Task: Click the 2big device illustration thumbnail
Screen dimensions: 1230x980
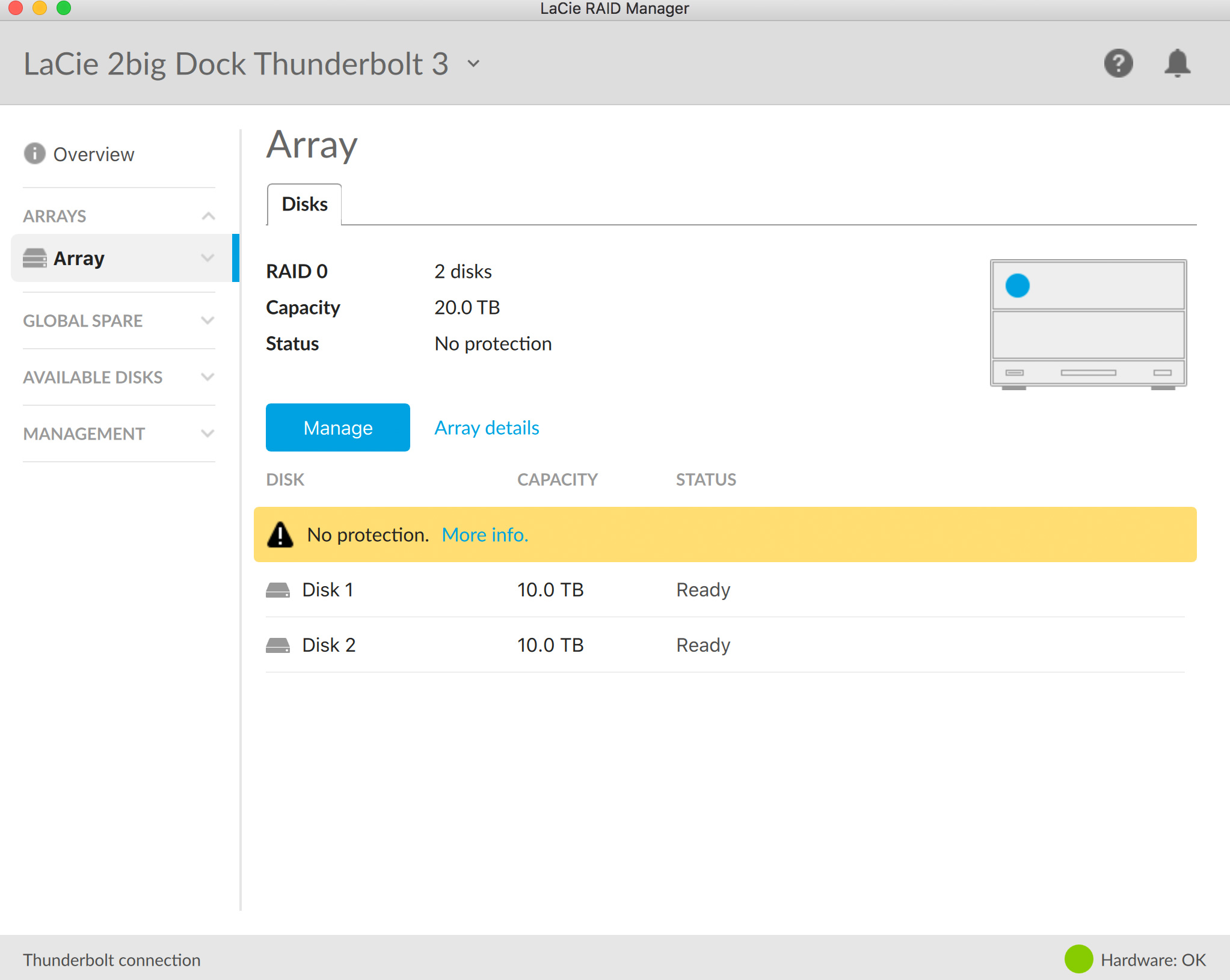Action: 1088,324
